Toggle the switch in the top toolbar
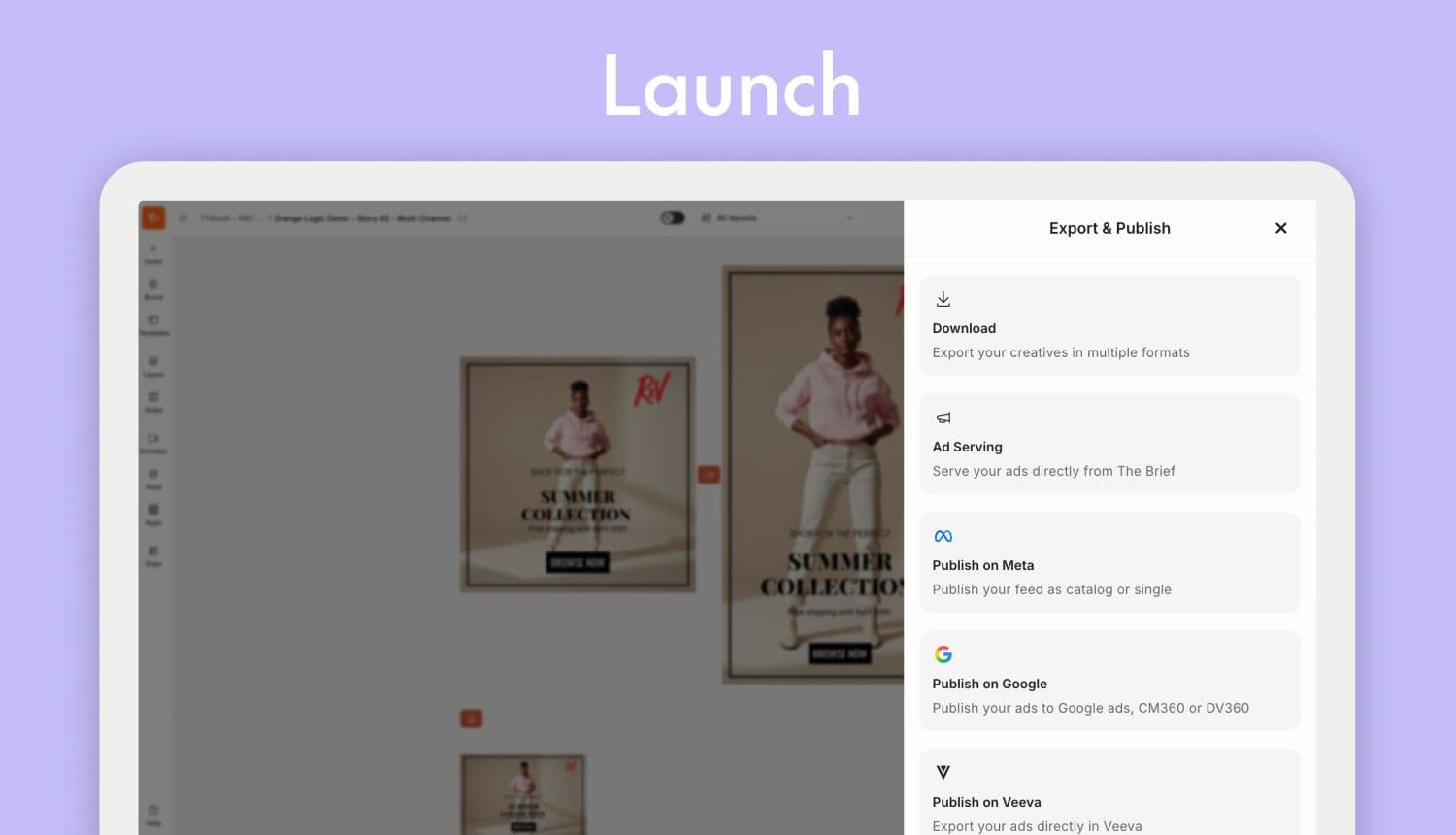Viewport: 1456px width, 835px height. 672,217
